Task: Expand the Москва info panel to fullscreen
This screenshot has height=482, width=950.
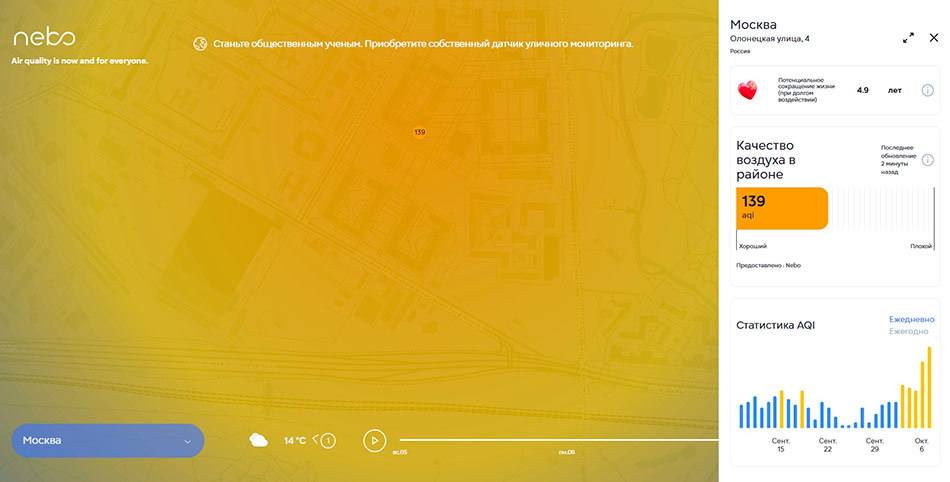Action: click(908, 38)
